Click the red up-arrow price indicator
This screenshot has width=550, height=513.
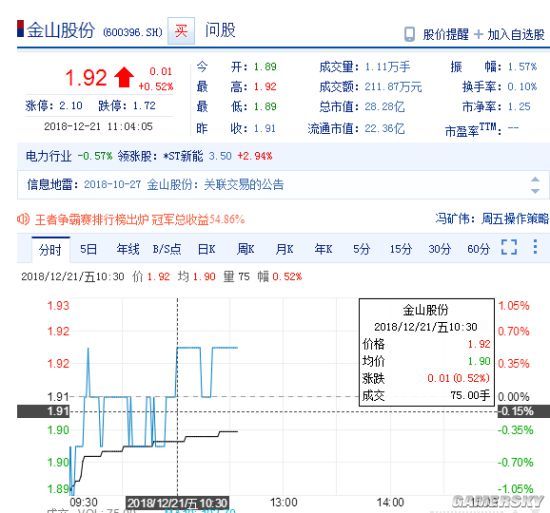[x=124, y=77]
